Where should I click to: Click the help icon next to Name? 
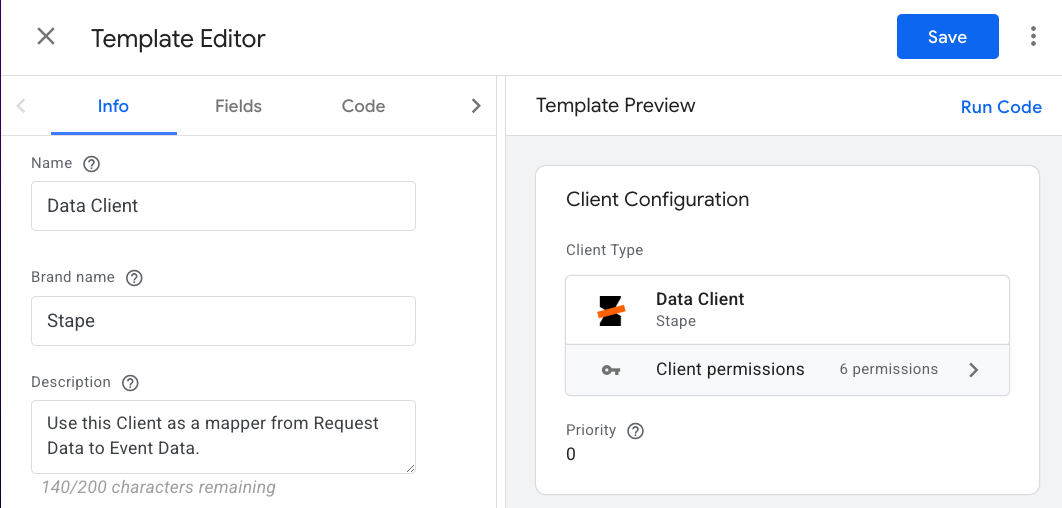coord(92,164)
